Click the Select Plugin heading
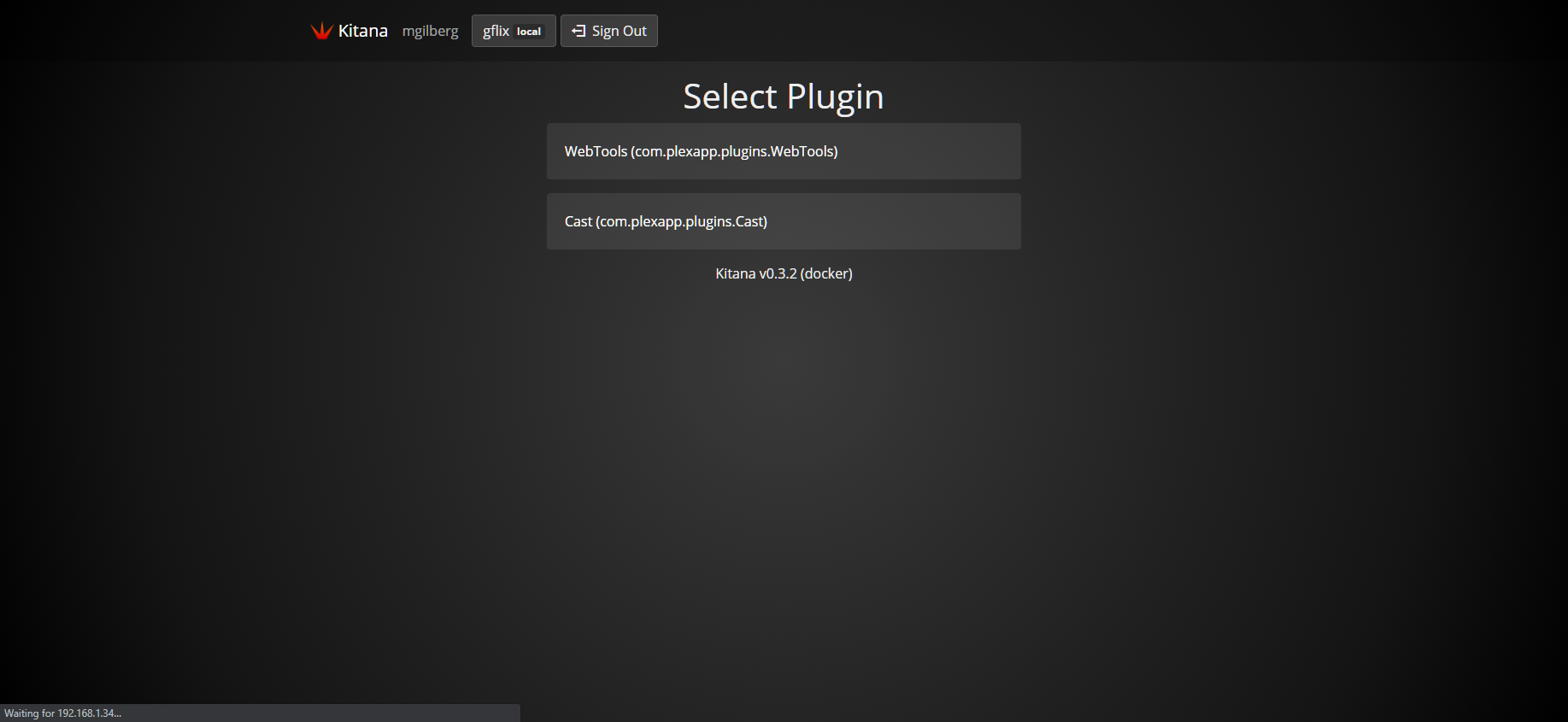 point(783,97)
